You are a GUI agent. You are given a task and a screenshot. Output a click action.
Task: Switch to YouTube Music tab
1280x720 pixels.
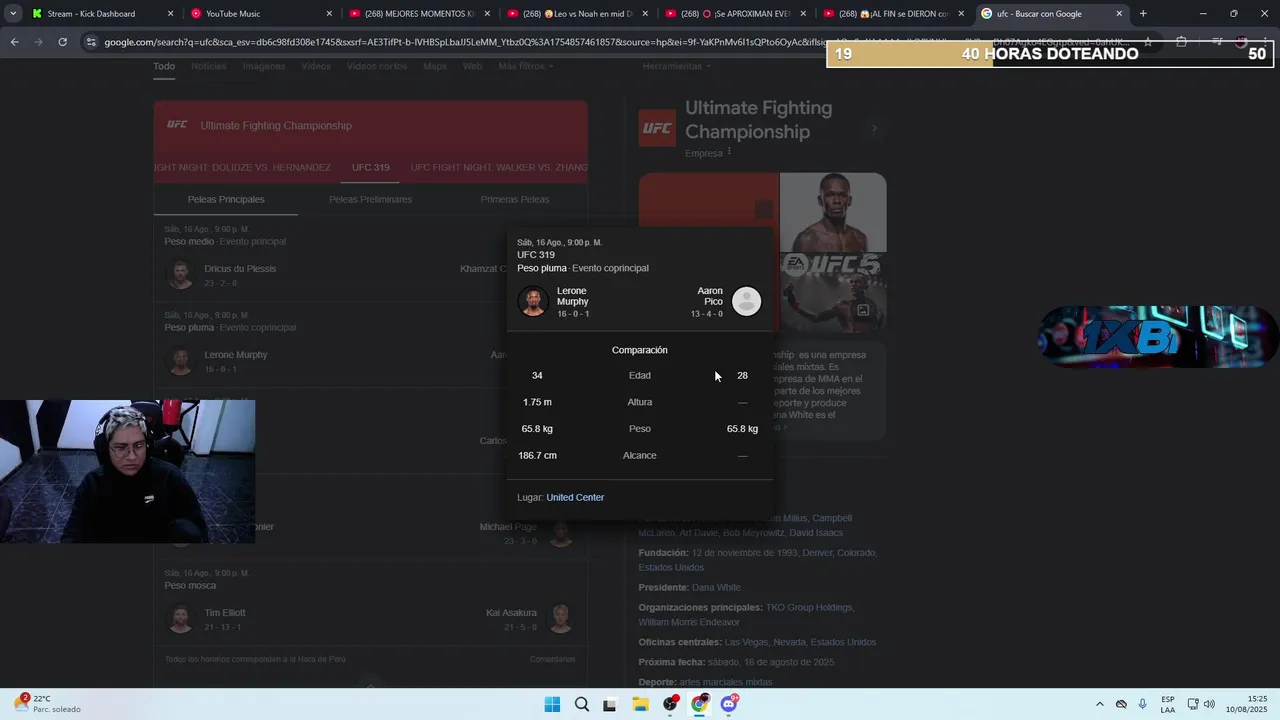coord(260,14)
